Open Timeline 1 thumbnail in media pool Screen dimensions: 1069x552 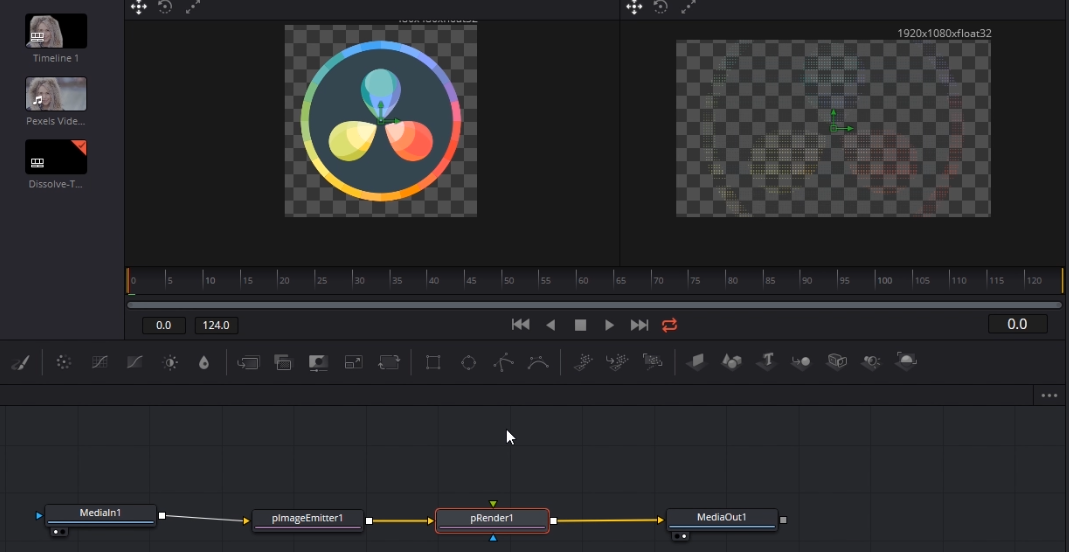tap(56, 31)
